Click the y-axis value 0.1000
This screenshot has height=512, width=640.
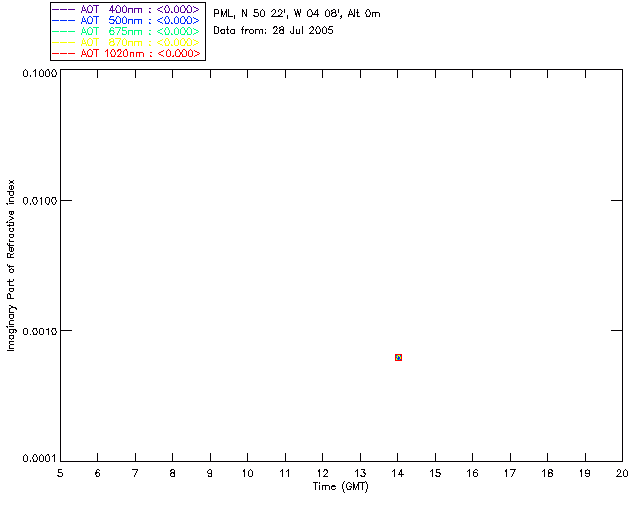coord(40,73)
